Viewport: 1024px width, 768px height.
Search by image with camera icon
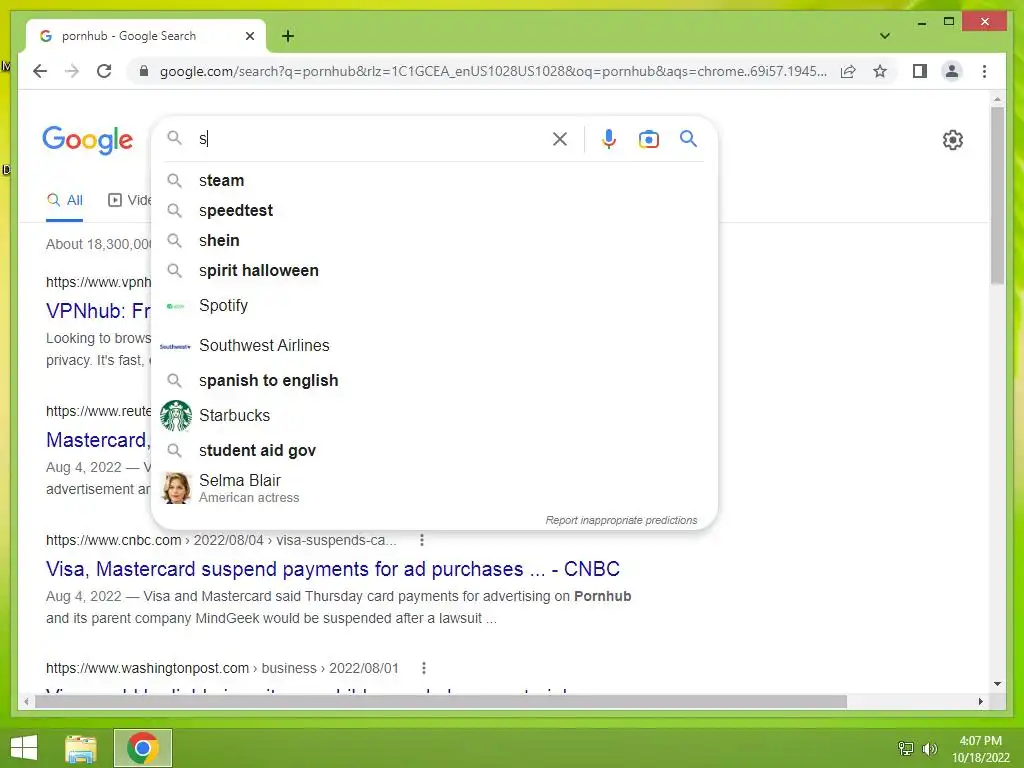[648, 139]
